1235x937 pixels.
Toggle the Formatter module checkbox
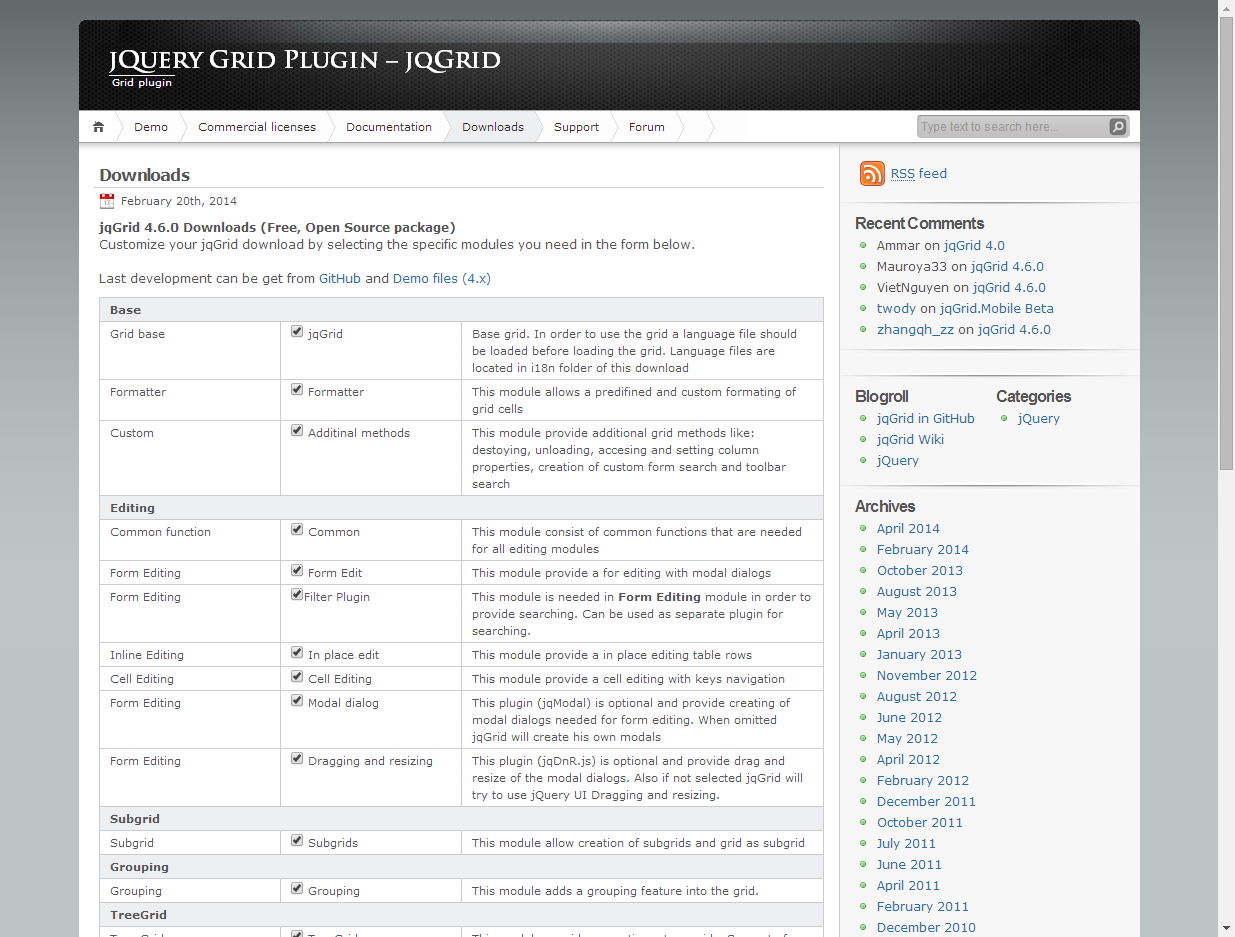[x=297, y=390]
